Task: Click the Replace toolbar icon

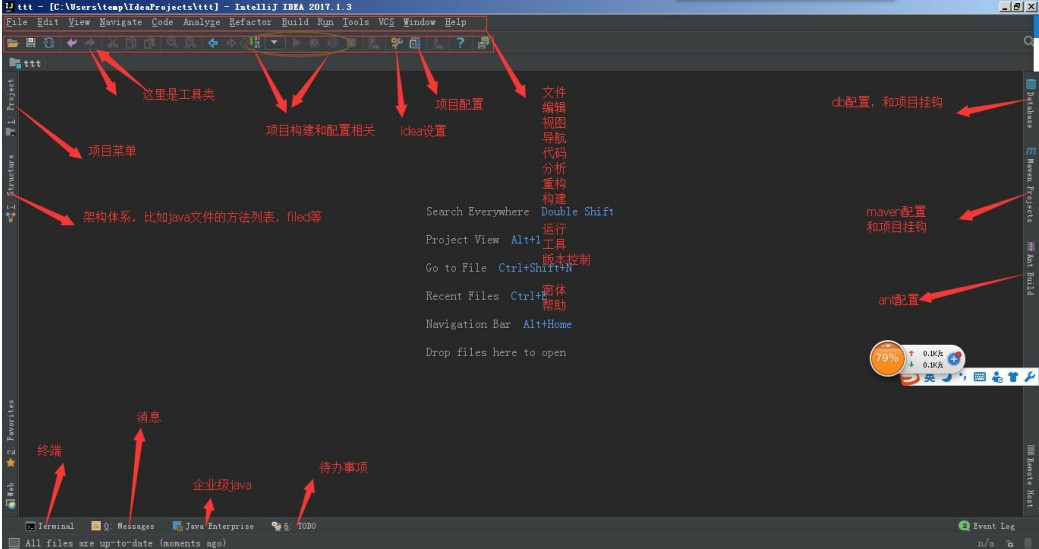Action: 190,43
